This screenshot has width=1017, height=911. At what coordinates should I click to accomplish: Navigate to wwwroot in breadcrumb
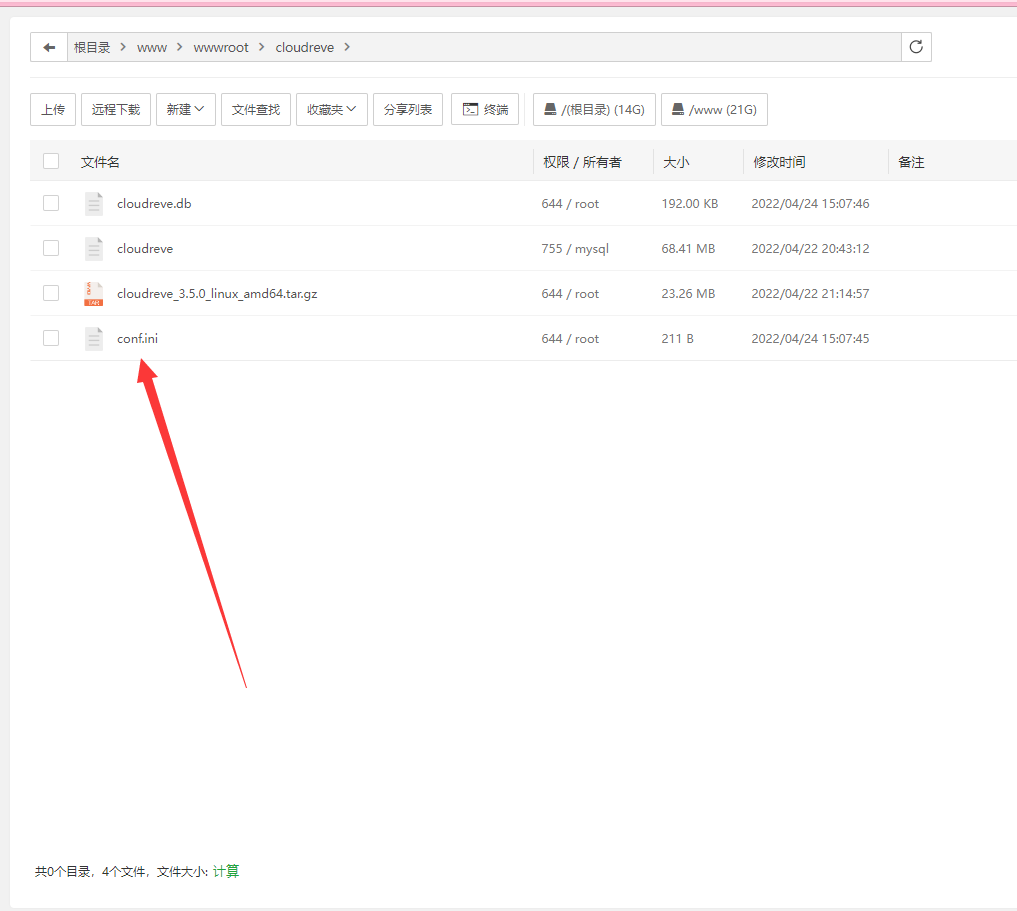tap(221, 47)
